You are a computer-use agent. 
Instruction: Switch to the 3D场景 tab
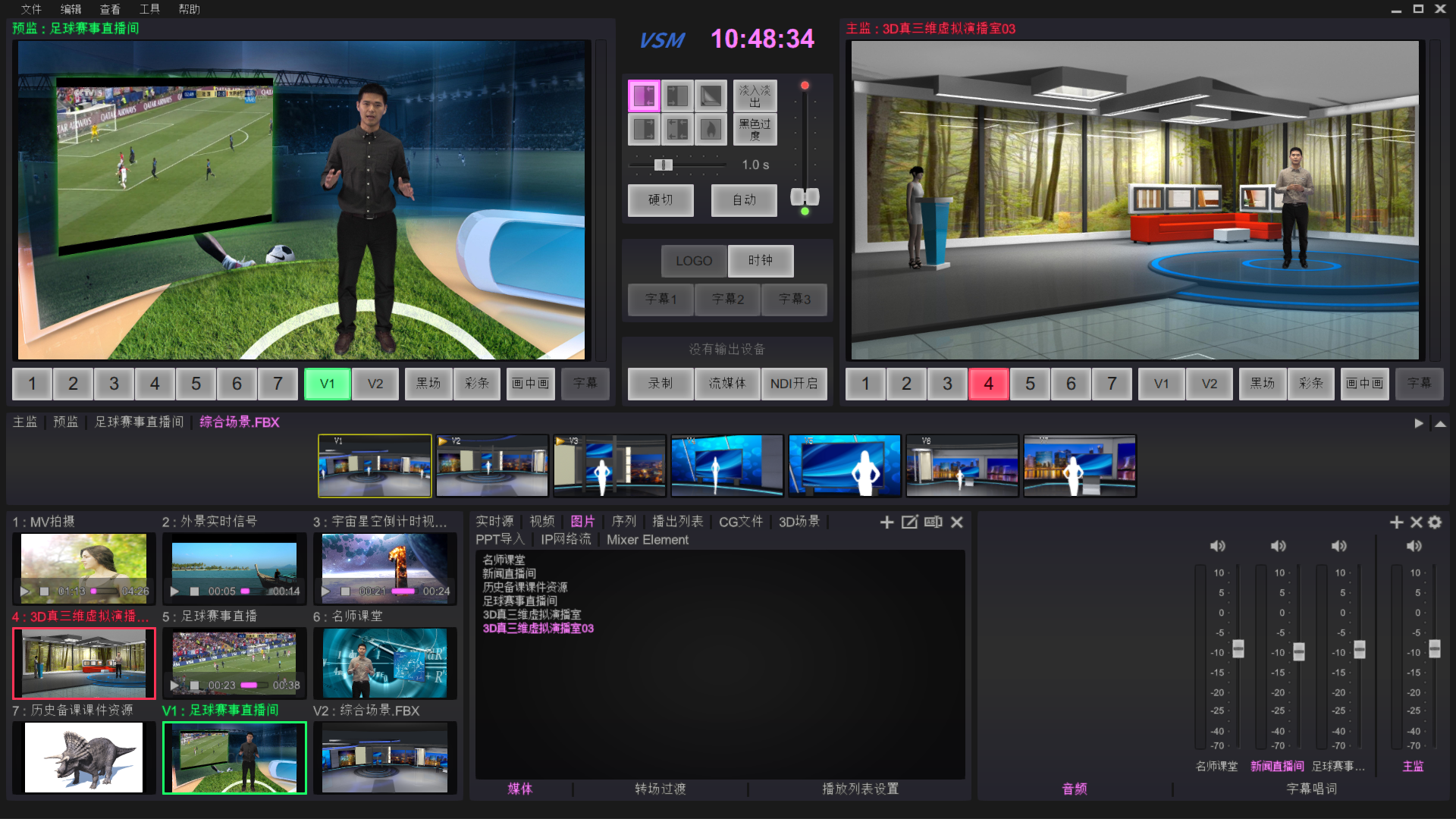(799, 522)
